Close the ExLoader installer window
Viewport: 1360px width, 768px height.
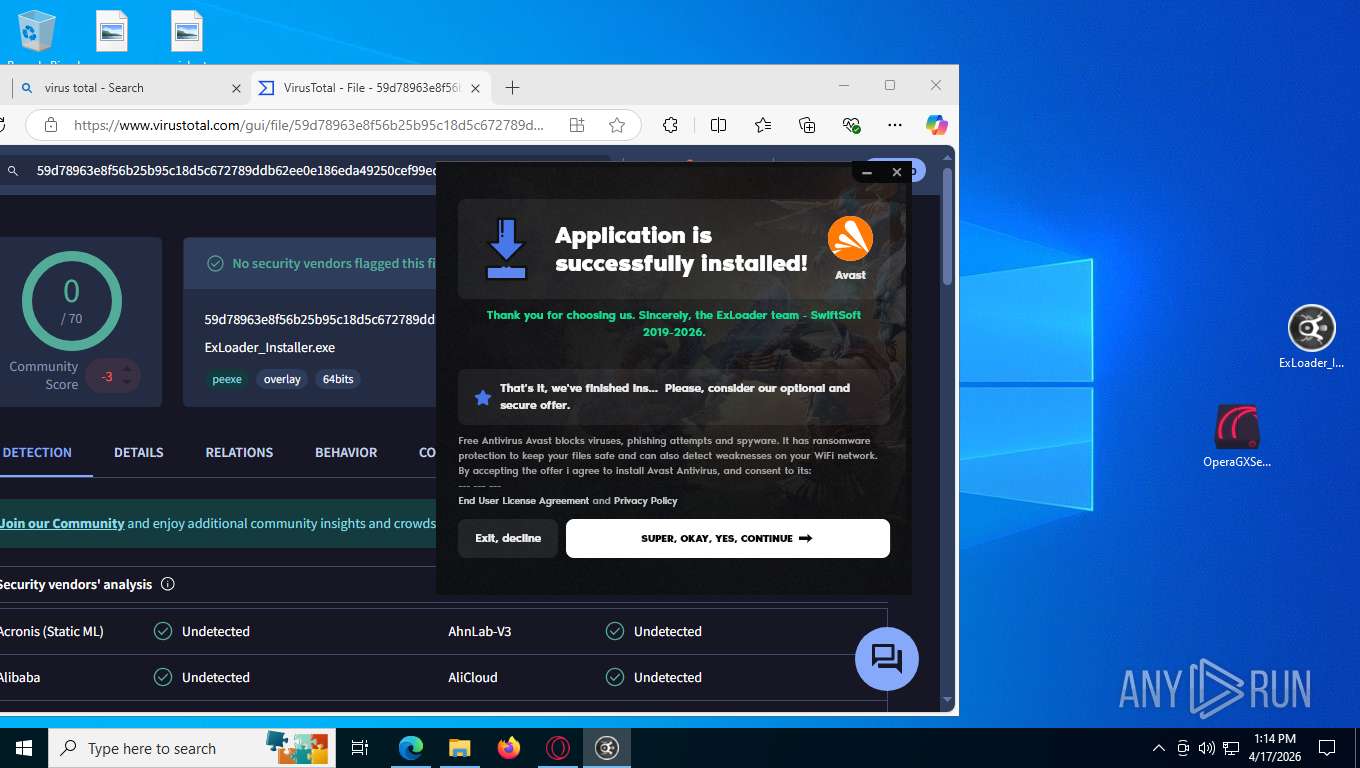coord(897,172)
